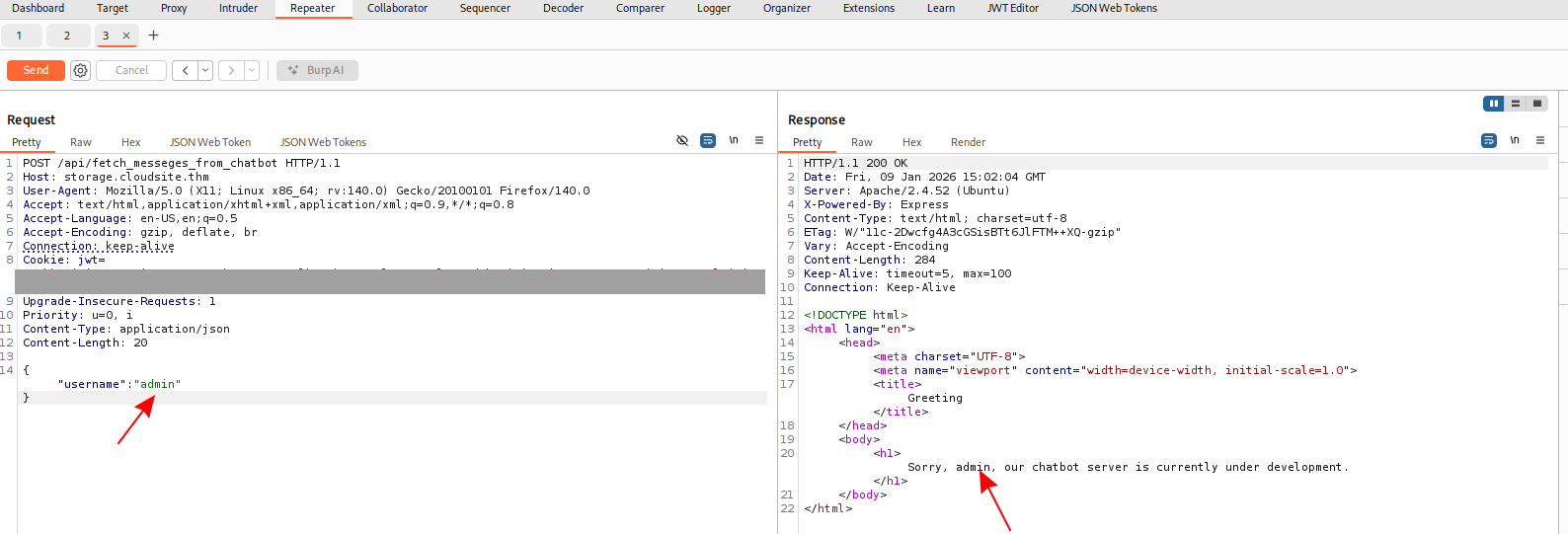
Task: Open response pane hamburger menu
Action: pos(1540,140)
